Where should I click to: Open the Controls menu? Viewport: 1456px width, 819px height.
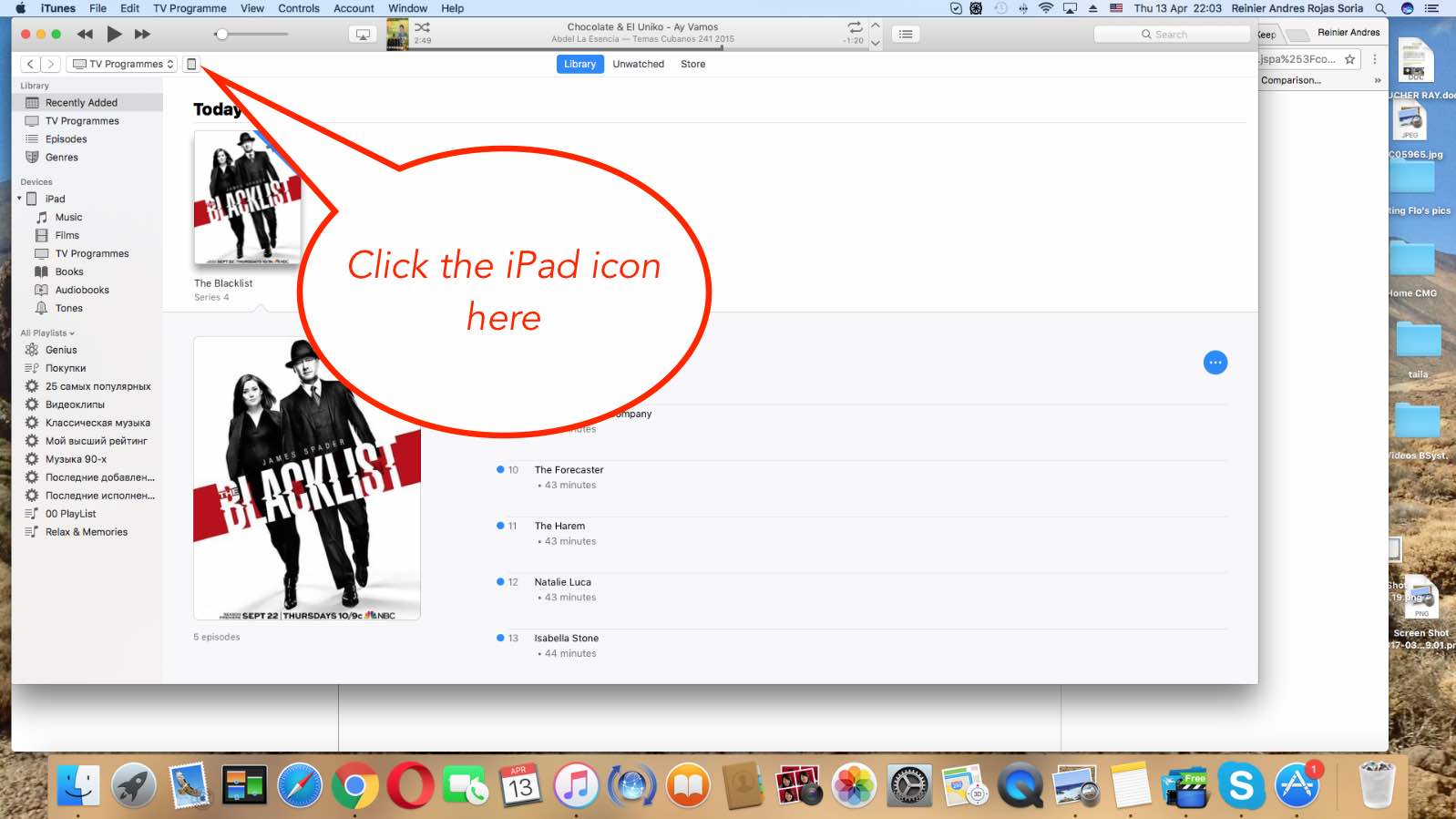pos(299,8)
